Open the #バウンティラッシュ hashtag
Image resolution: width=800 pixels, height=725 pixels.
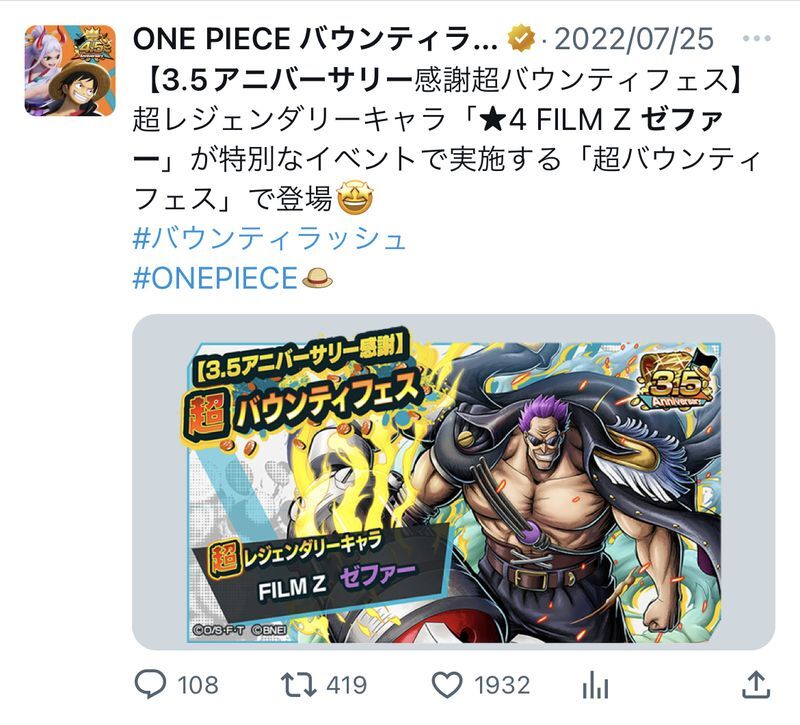pyautogui.click(x=269, y=239)
